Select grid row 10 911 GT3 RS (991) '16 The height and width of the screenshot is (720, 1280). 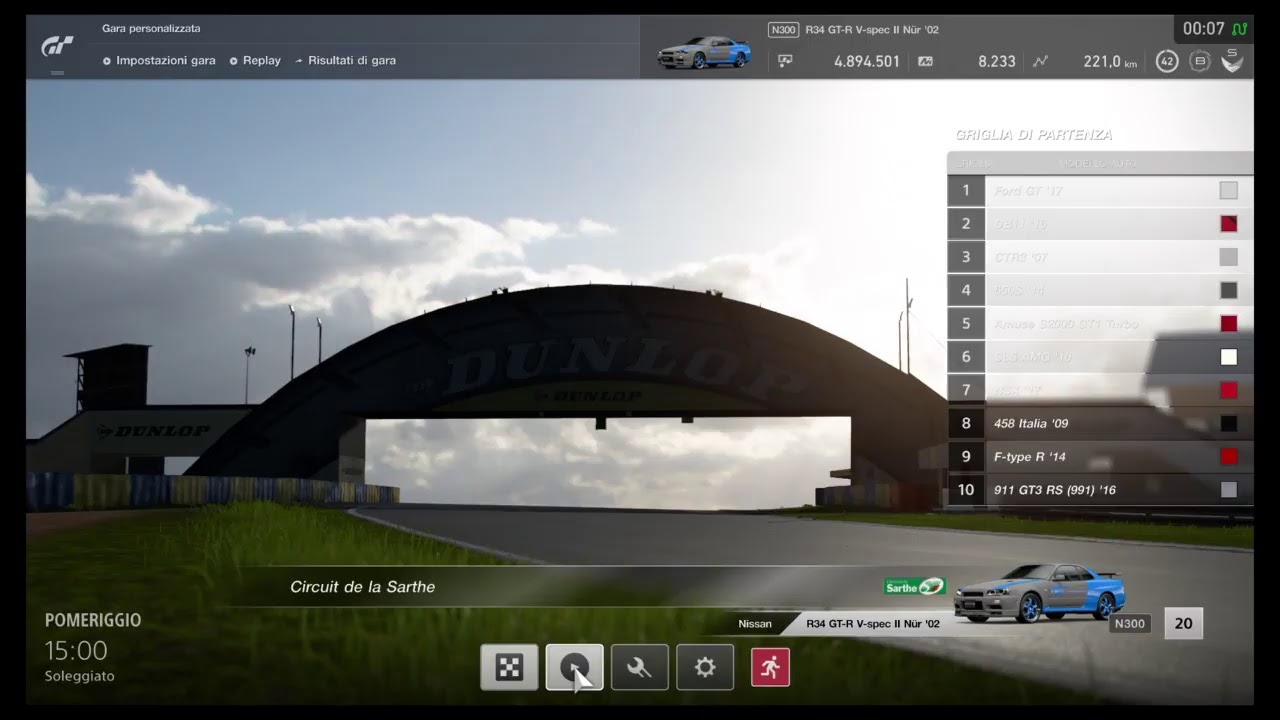pos(1100,490)
